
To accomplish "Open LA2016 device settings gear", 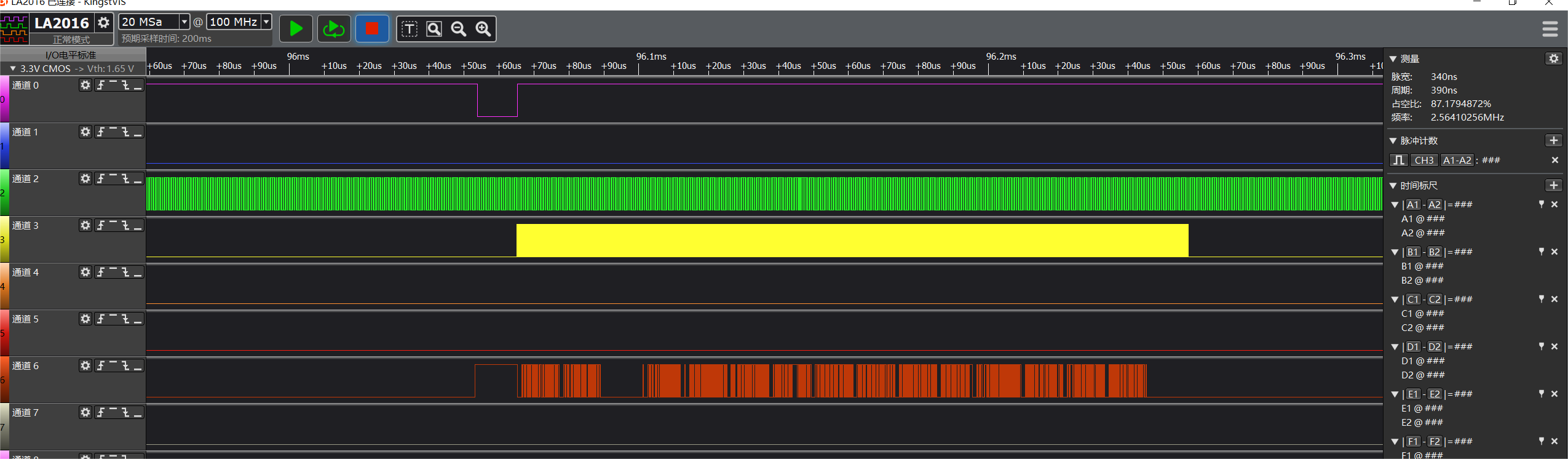I will [x=104, y=23].
